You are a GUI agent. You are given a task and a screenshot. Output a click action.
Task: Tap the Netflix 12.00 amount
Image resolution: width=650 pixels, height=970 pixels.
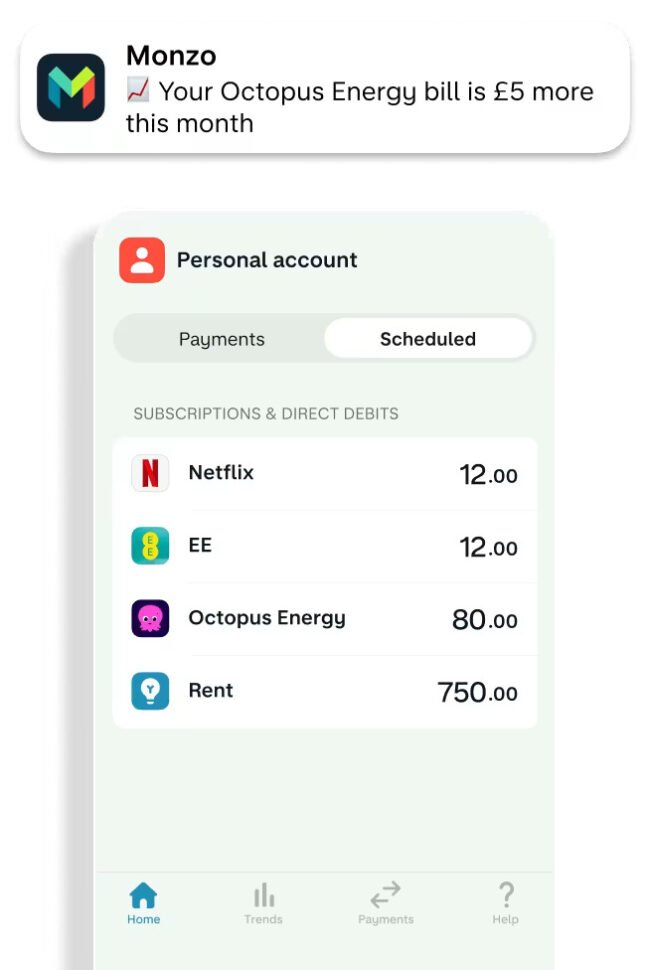click(x=488, y=474)
